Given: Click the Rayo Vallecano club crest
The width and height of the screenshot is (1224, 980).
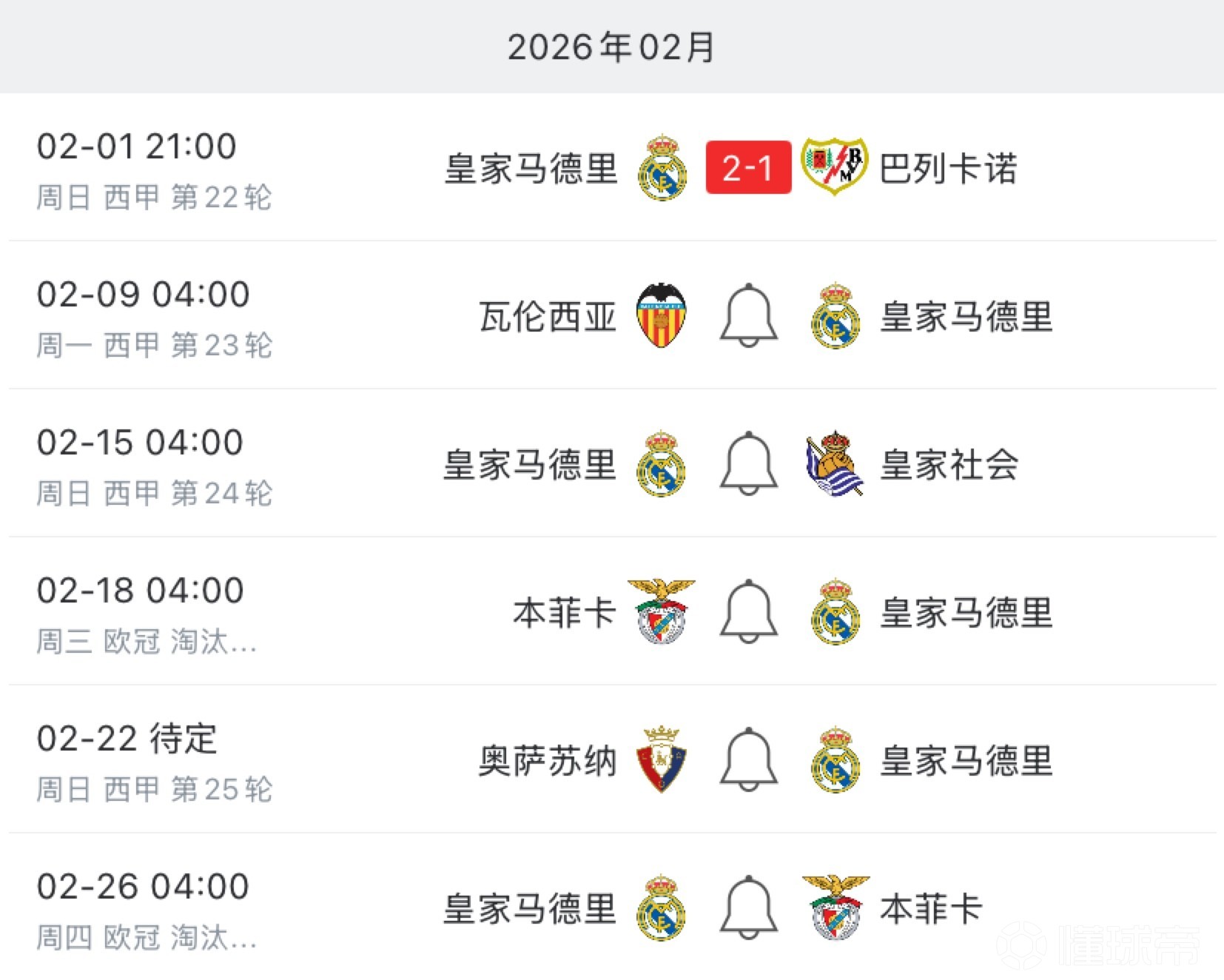Looking at the screenshot, I should [x=834, y=167].
